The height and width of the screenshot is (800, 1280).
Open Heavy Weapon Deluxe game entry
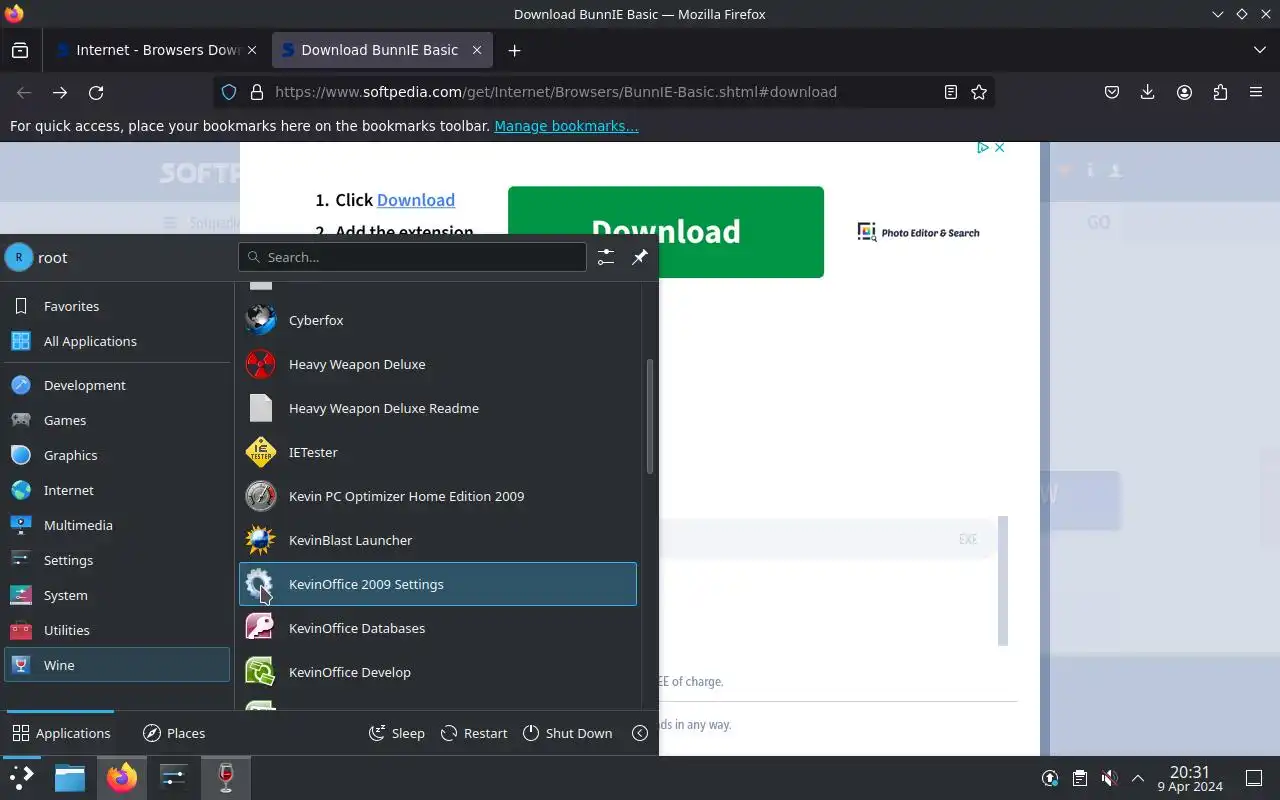437,364
